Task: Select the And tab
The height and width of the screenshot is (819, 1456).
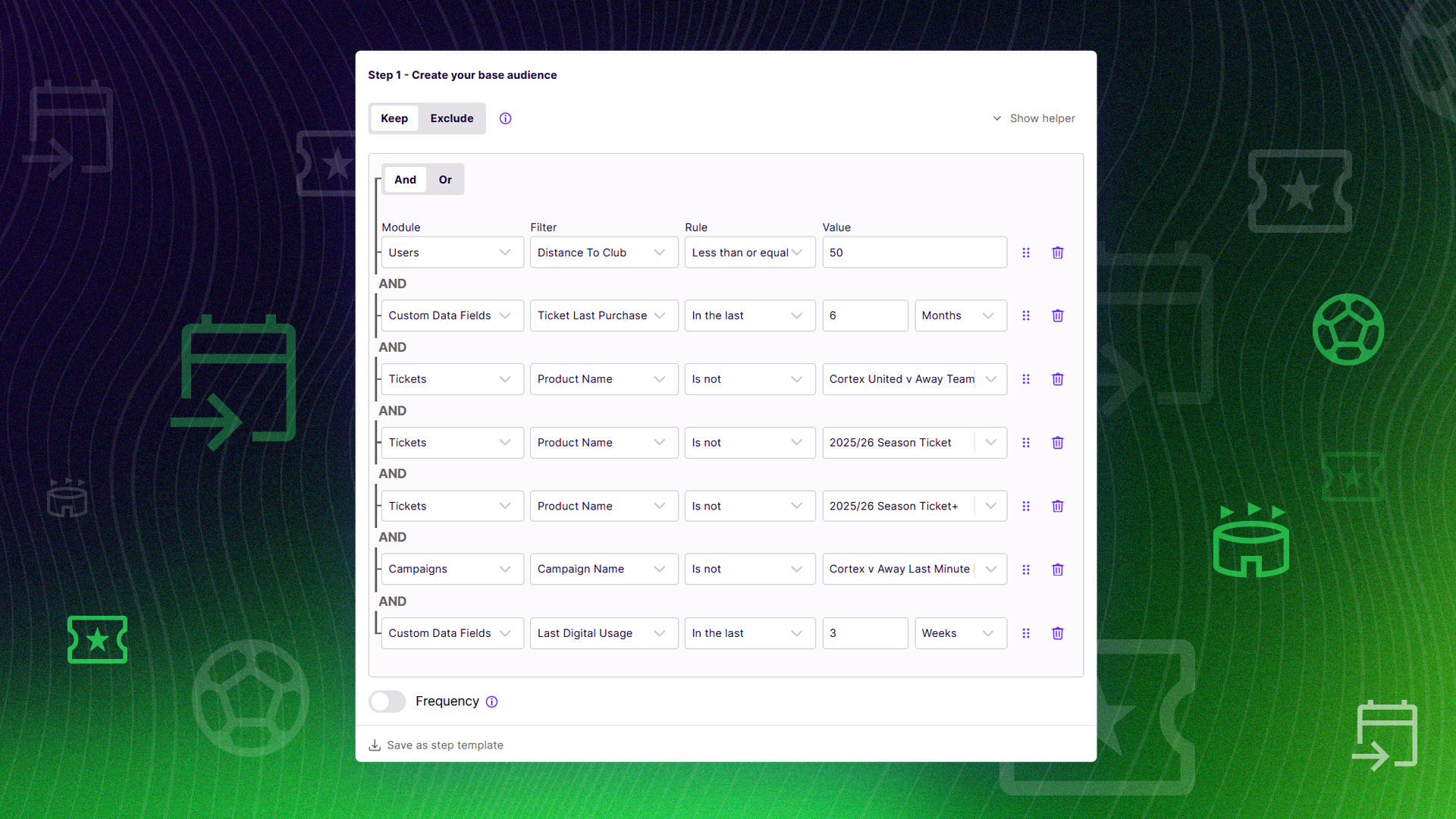Action: (x=405, y=179)
